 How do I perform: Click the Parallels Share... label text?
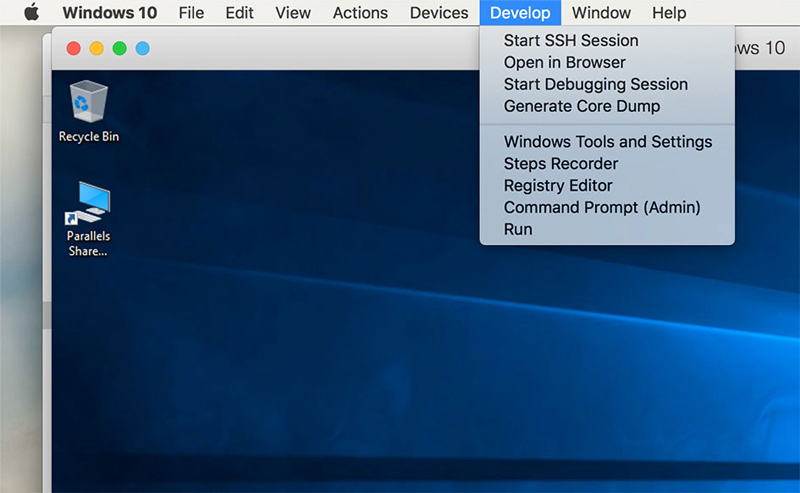(88, 243)
